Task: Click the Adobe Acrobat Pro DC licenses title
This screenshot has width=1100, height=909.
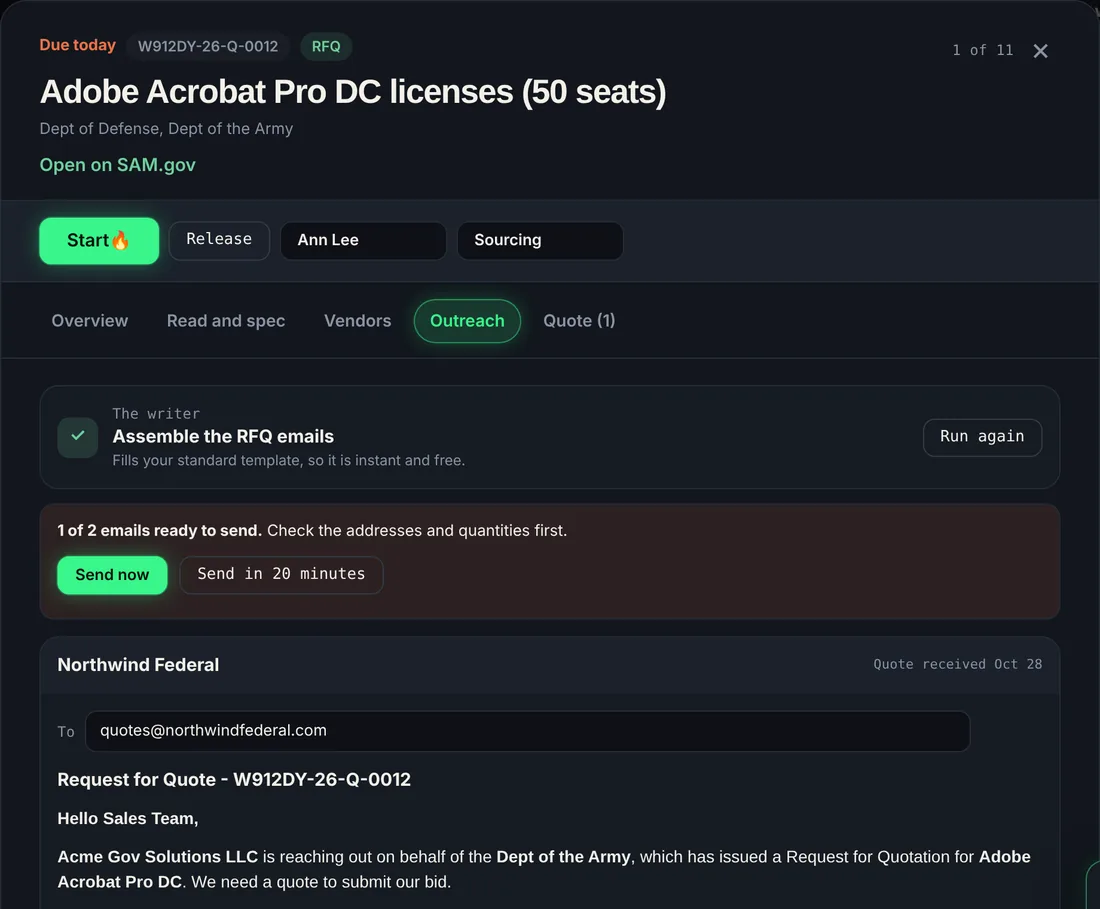Action: pyautogui.click(x=353, y=92)
